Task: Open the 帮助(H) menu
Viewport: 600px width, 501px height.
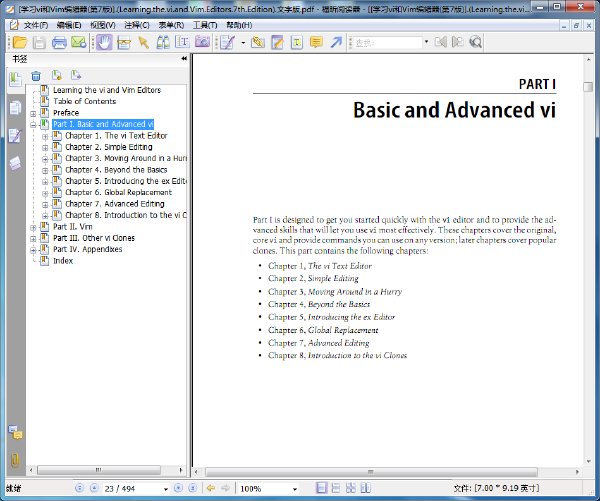Action: (239, 25)
